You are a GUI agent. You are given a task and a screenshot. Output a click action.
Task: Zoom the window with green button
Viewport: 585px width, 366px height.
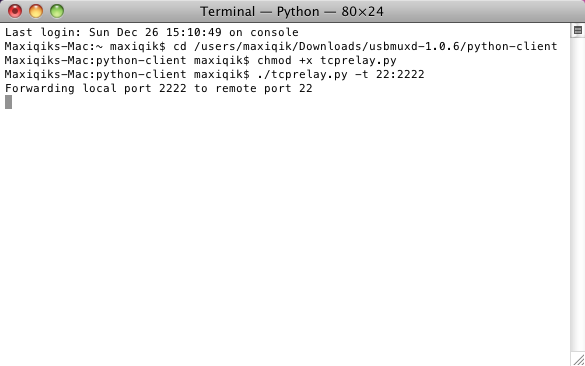coord(57,11)
